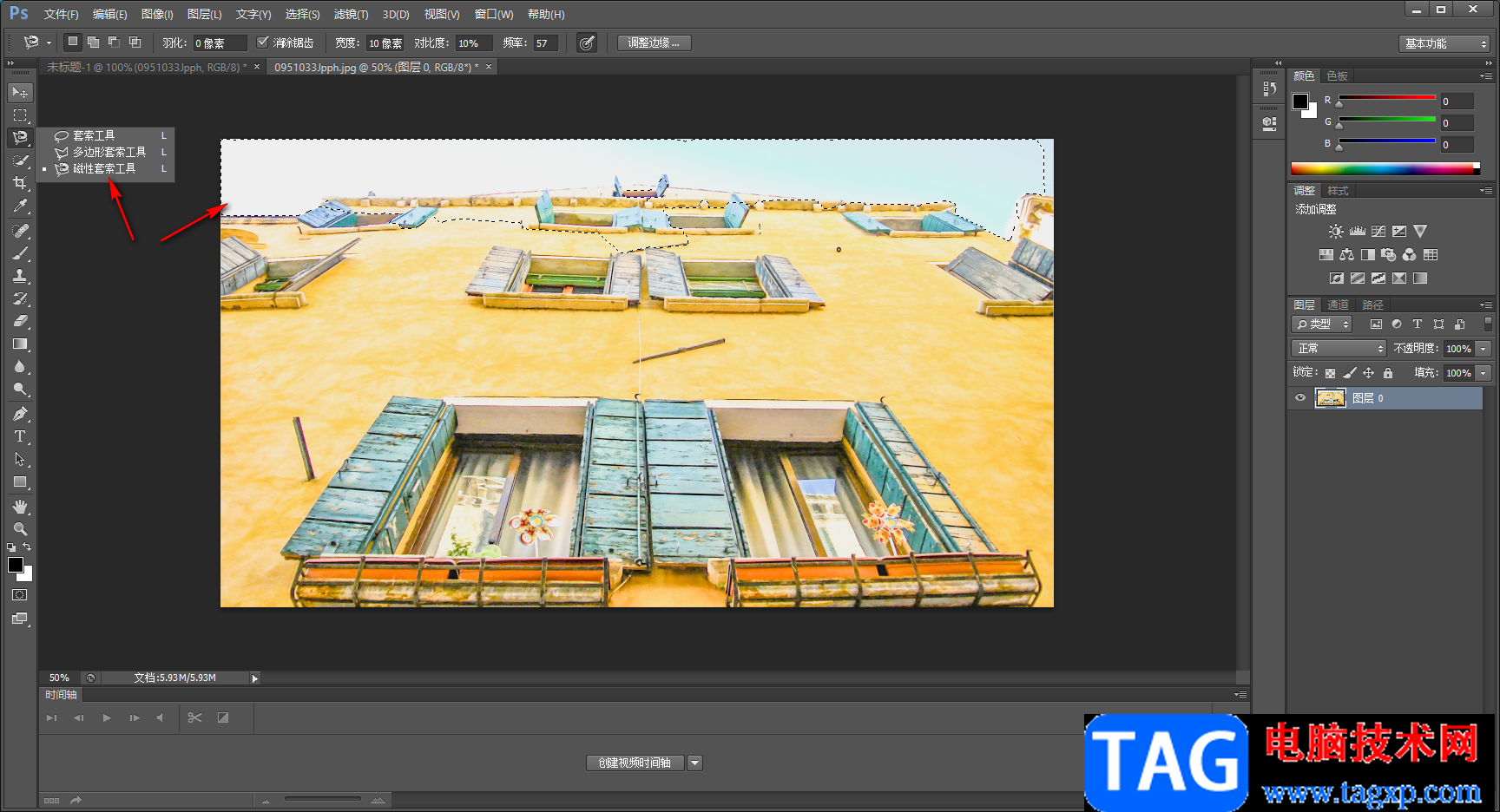Expand the 基本功能 workspace dropdown
The image size is (1500, 812).
1444,43
